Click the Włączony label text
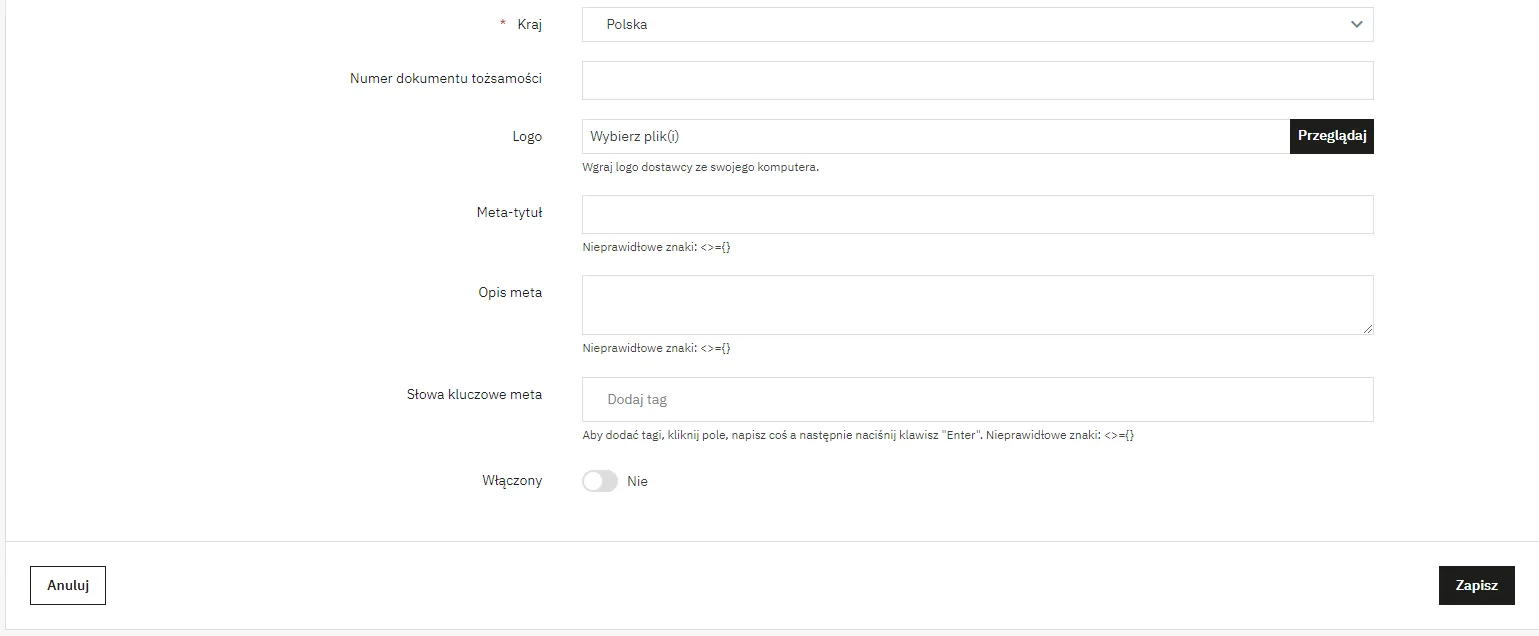Image resolution: width=1539 pixels, height=636 pixels. click(x=512, y=481)
